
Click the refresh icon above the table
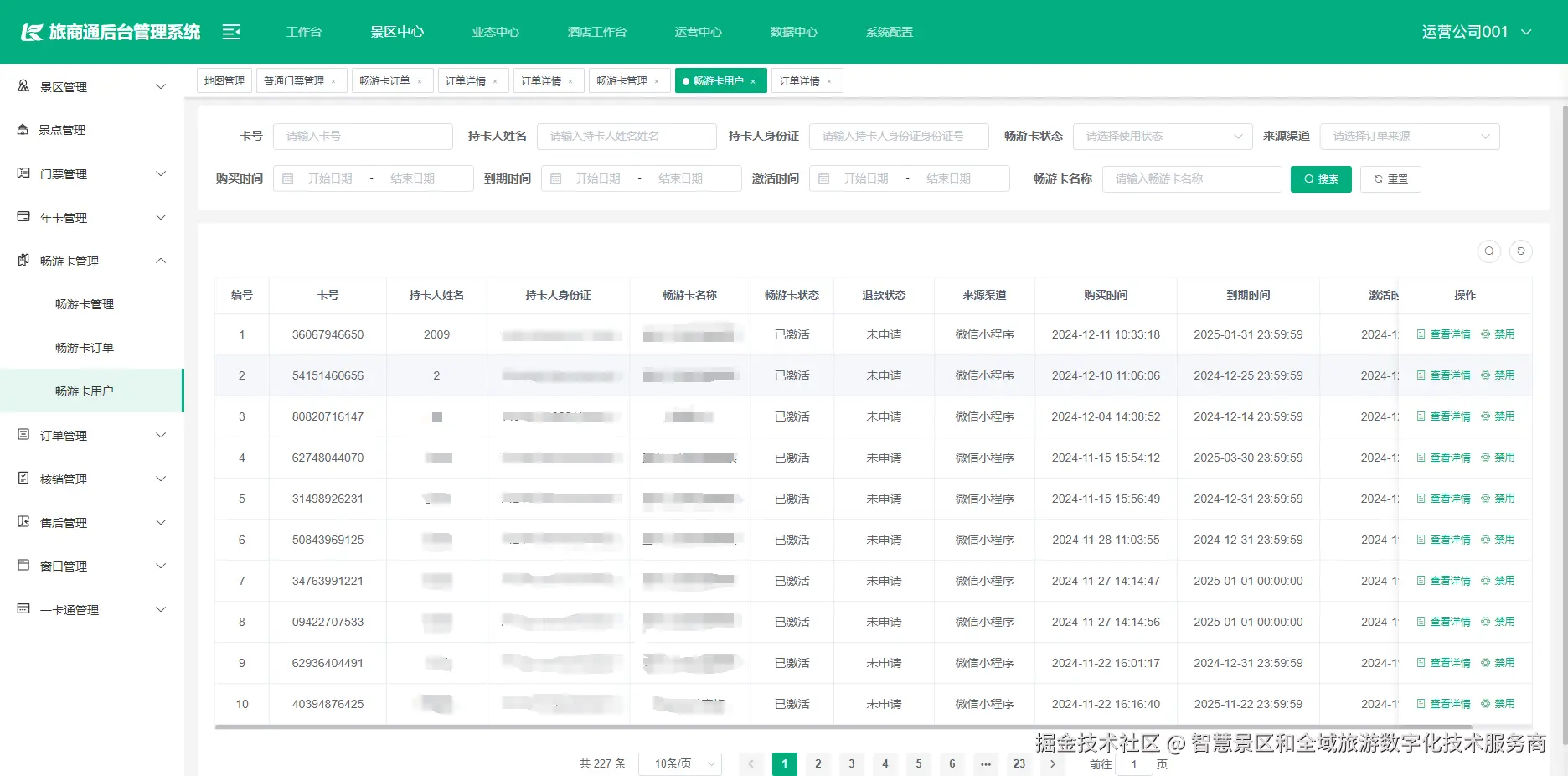coord(1522,251)
